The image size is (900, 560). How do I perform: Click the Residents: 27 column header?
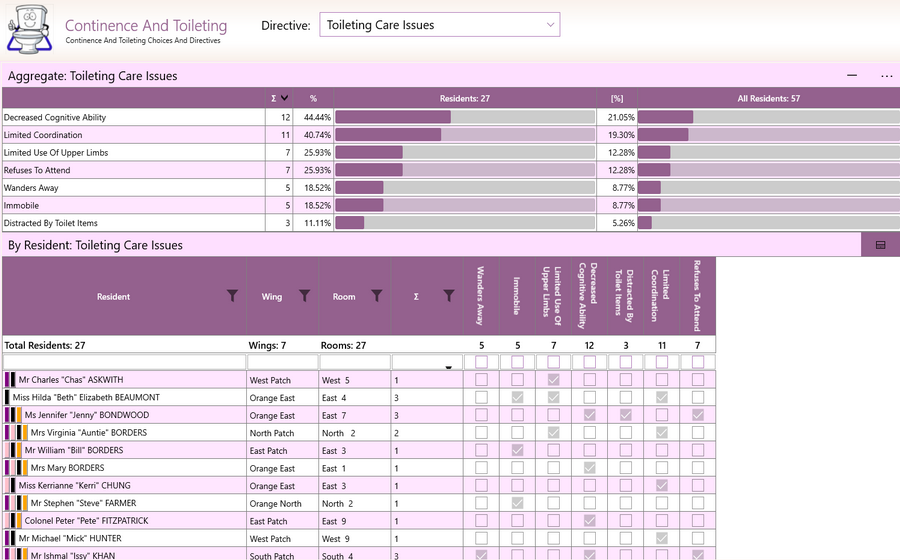[x=465, y=98]
